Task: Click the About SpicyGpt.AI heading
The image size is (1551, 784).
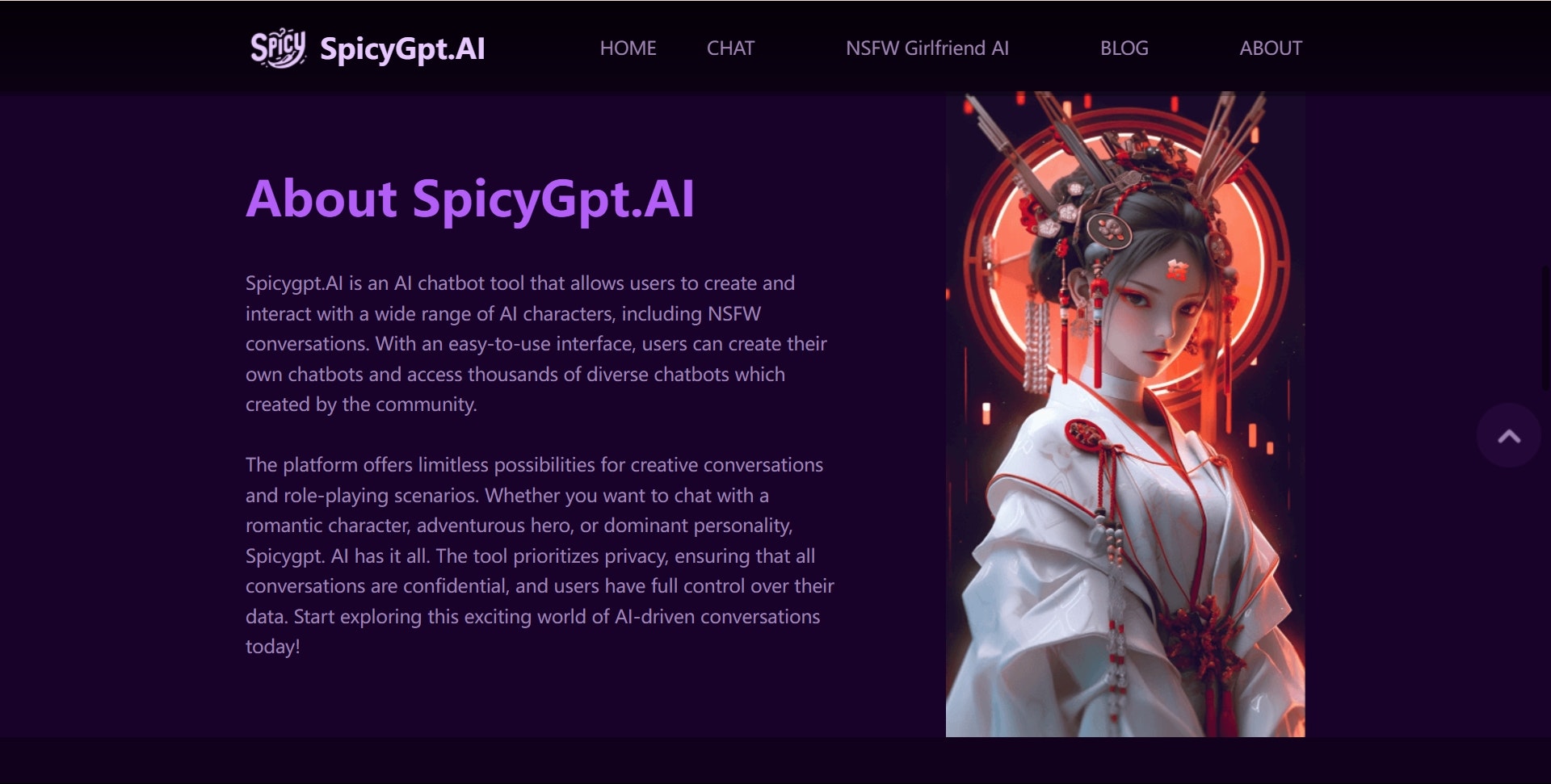Action: click(470, 199)
